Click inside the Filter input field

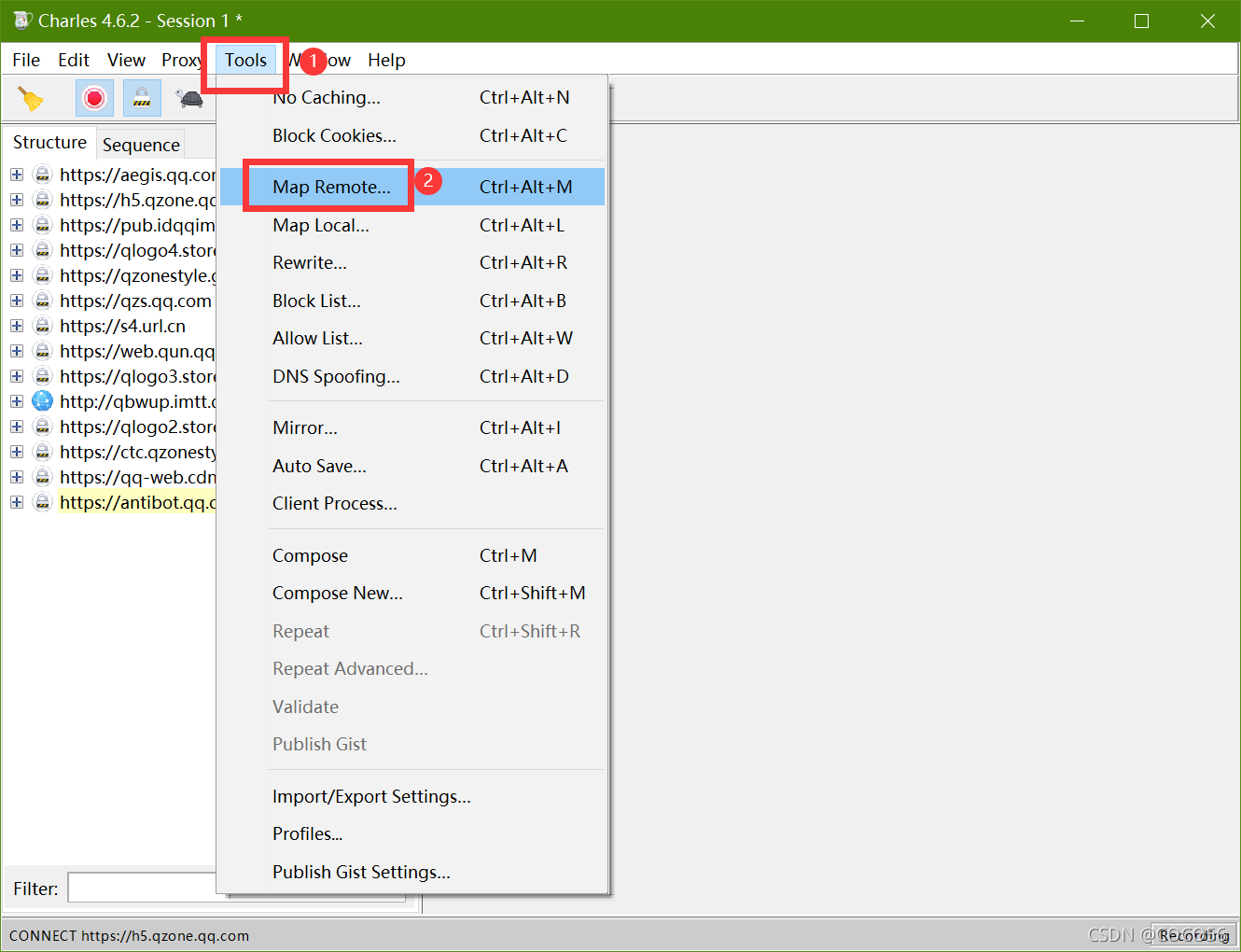click(x=142, y=887)
